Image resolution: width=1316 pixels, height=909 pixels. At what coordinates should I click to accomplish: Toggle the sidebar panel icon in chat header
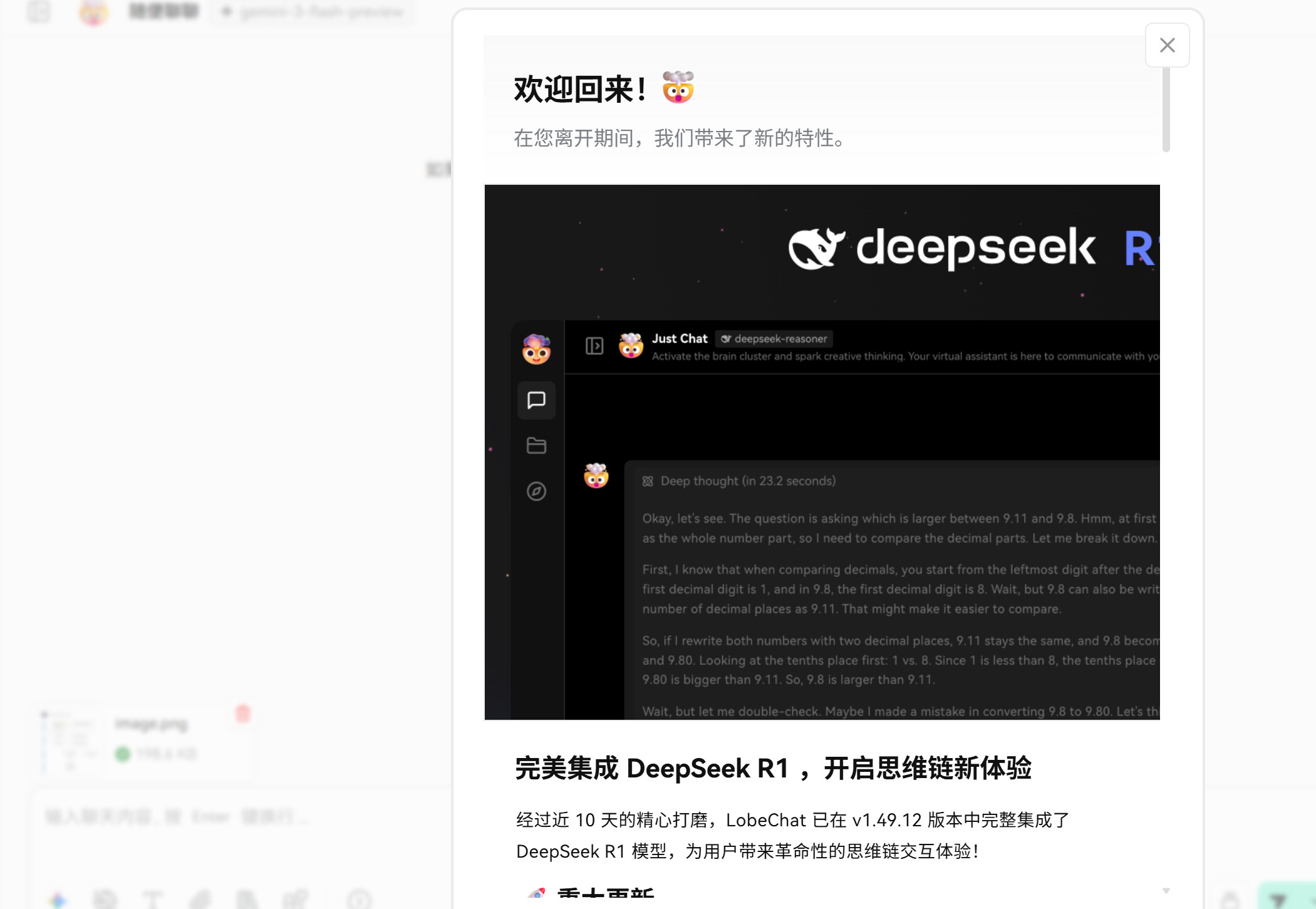coord(39,11)
